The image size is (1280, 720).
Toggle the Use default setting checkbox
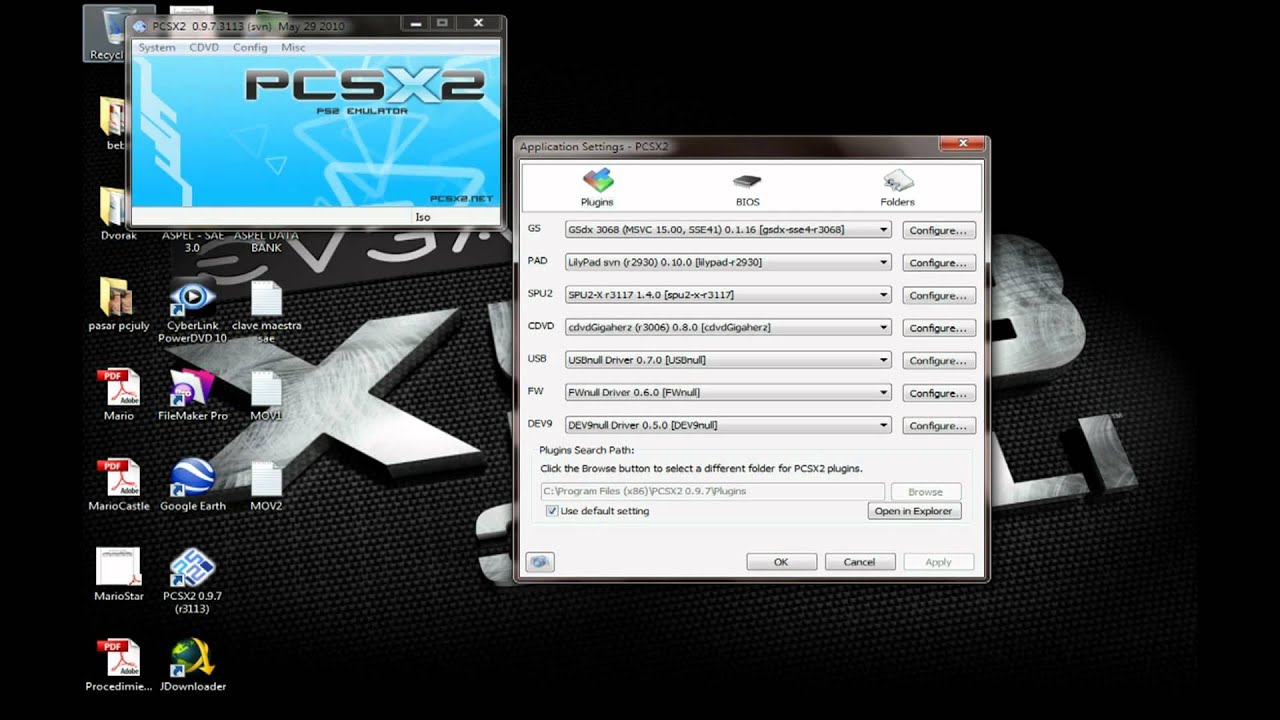(552, 511)
